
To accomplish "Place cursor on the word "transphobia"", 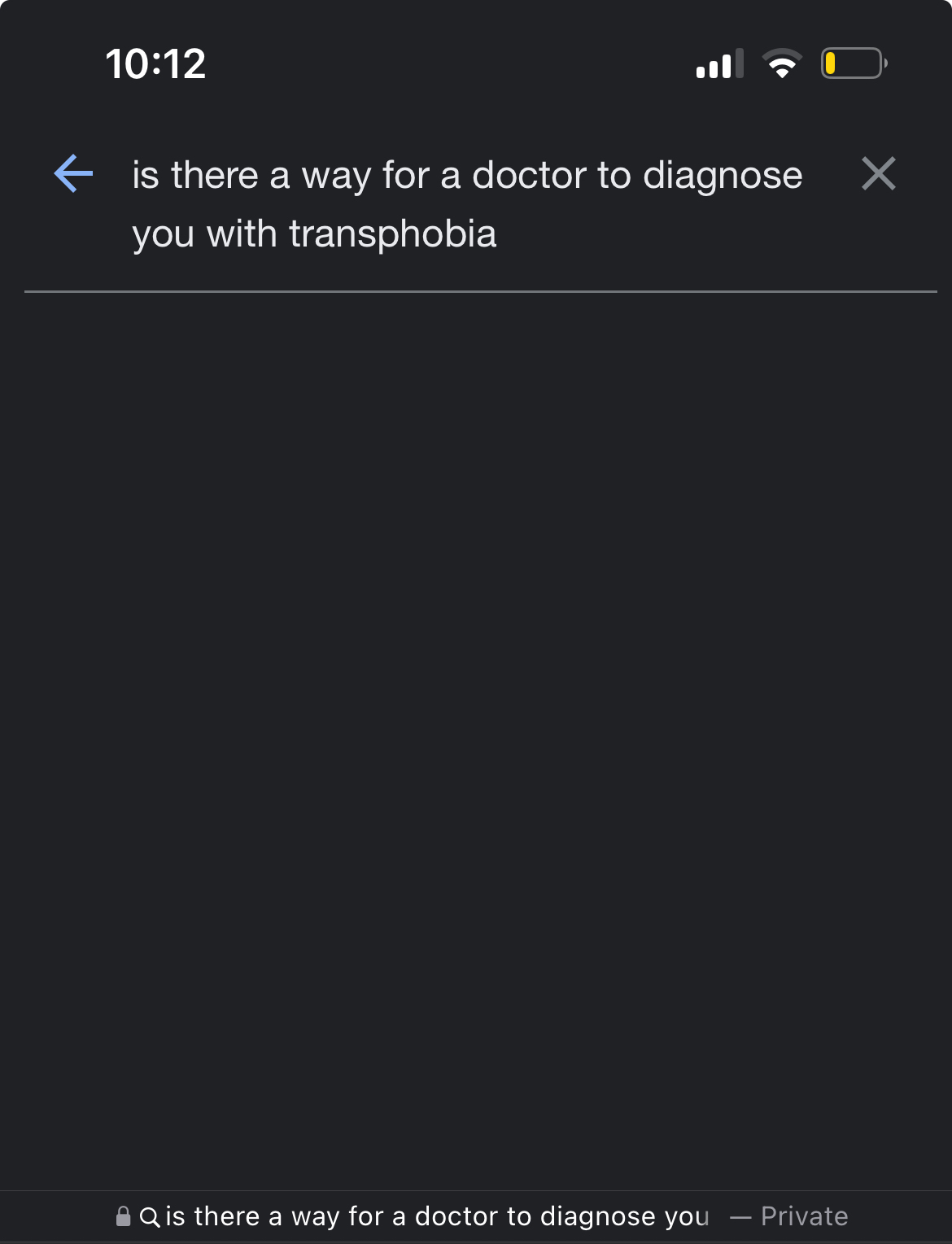I will (x=392, y=234).
